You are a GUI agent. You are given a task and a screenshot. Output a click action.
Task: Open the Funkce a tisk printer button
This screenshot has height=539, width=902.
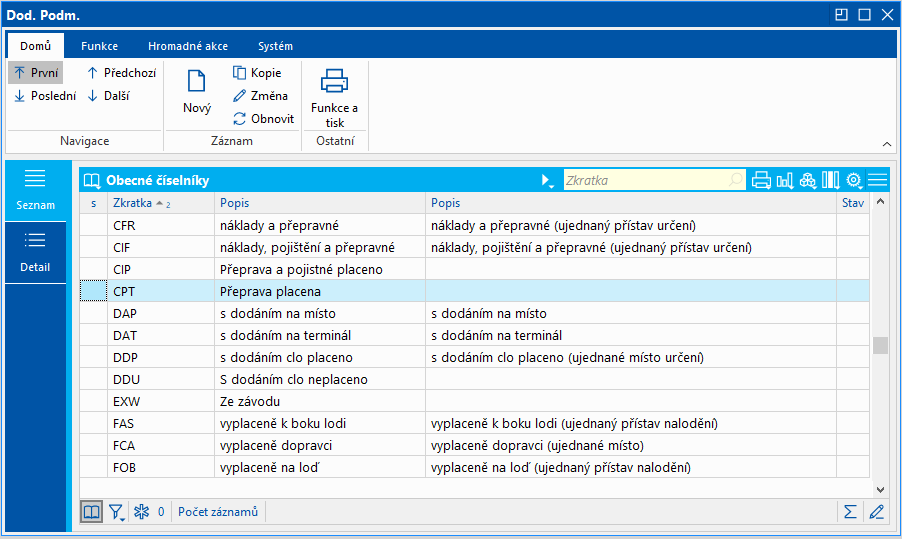click(x=334, y=98)
